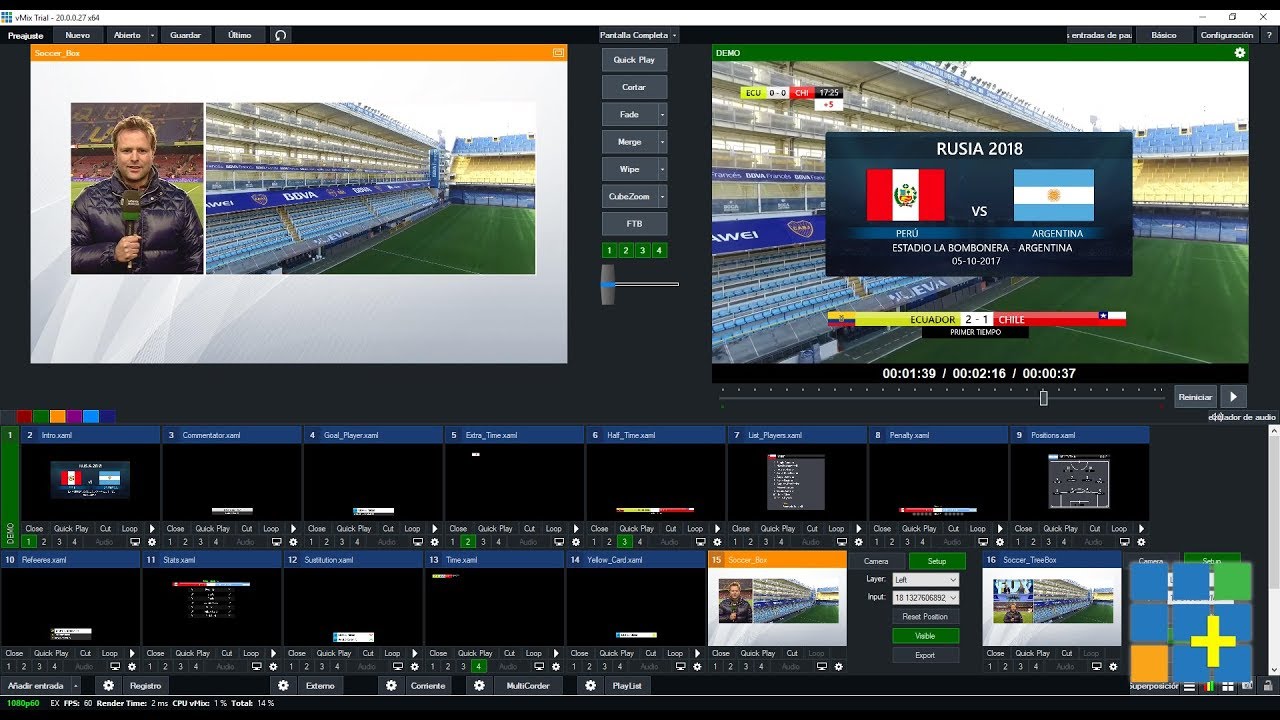Switch to the Camera tab of Soccer_Box

coord(876,561)
